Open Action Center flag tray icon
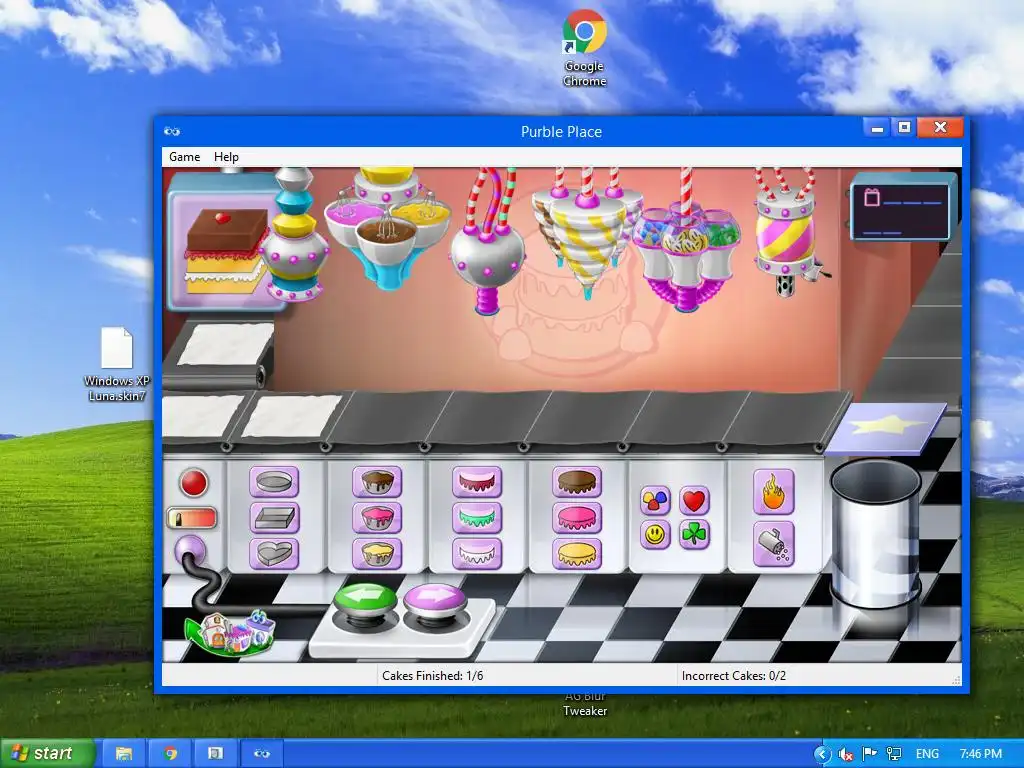Screen dimensions: 1024x768 pos(870,754)
